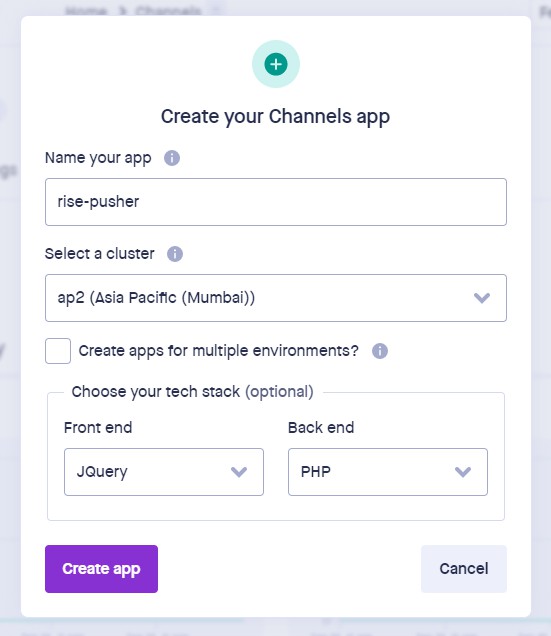
Task: Click the chevron arrow in JQuery selector
Action: click(x=239, y=472)
